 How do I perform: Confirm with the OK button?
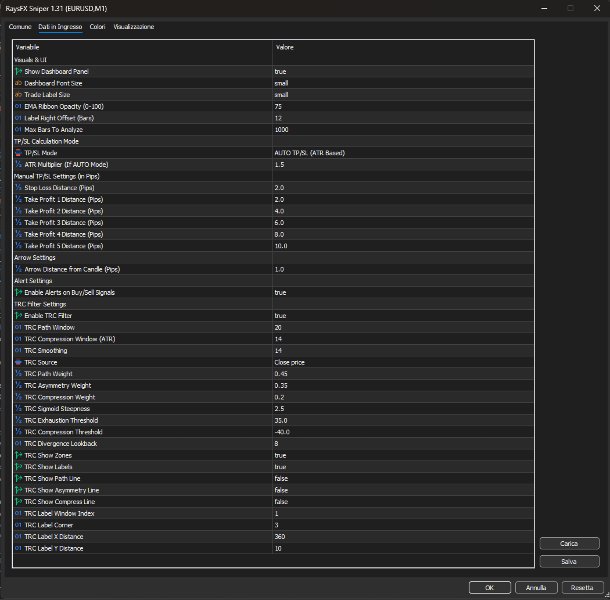click(489, 588)
